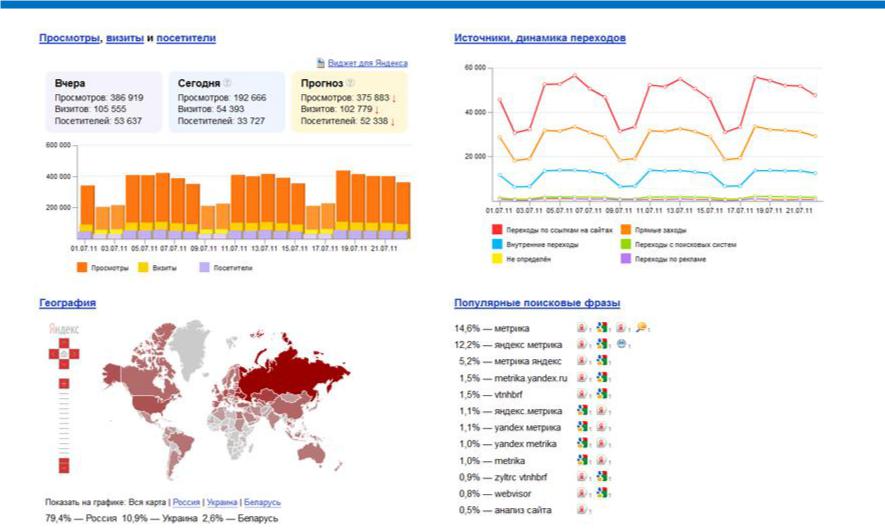Zoom in on the geography map
This screenshot has height=531, width=885.
click(64, 384)
